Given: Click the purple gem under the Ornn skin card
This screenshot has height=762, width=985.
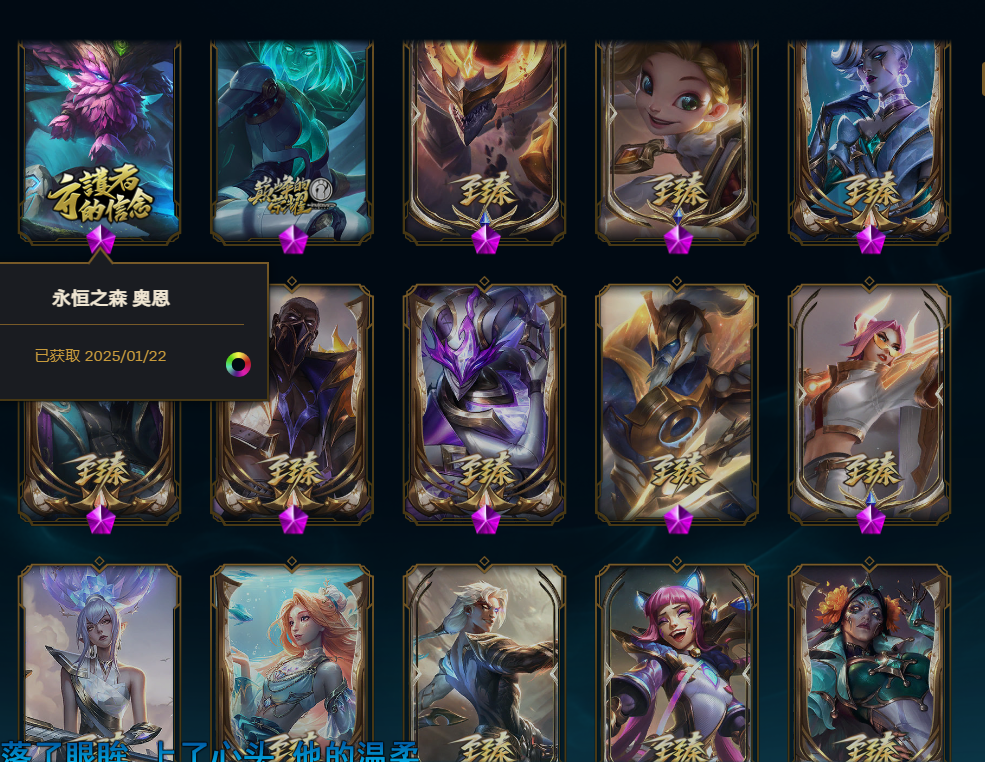Looking at the screenshot, I should coord(101,240).
